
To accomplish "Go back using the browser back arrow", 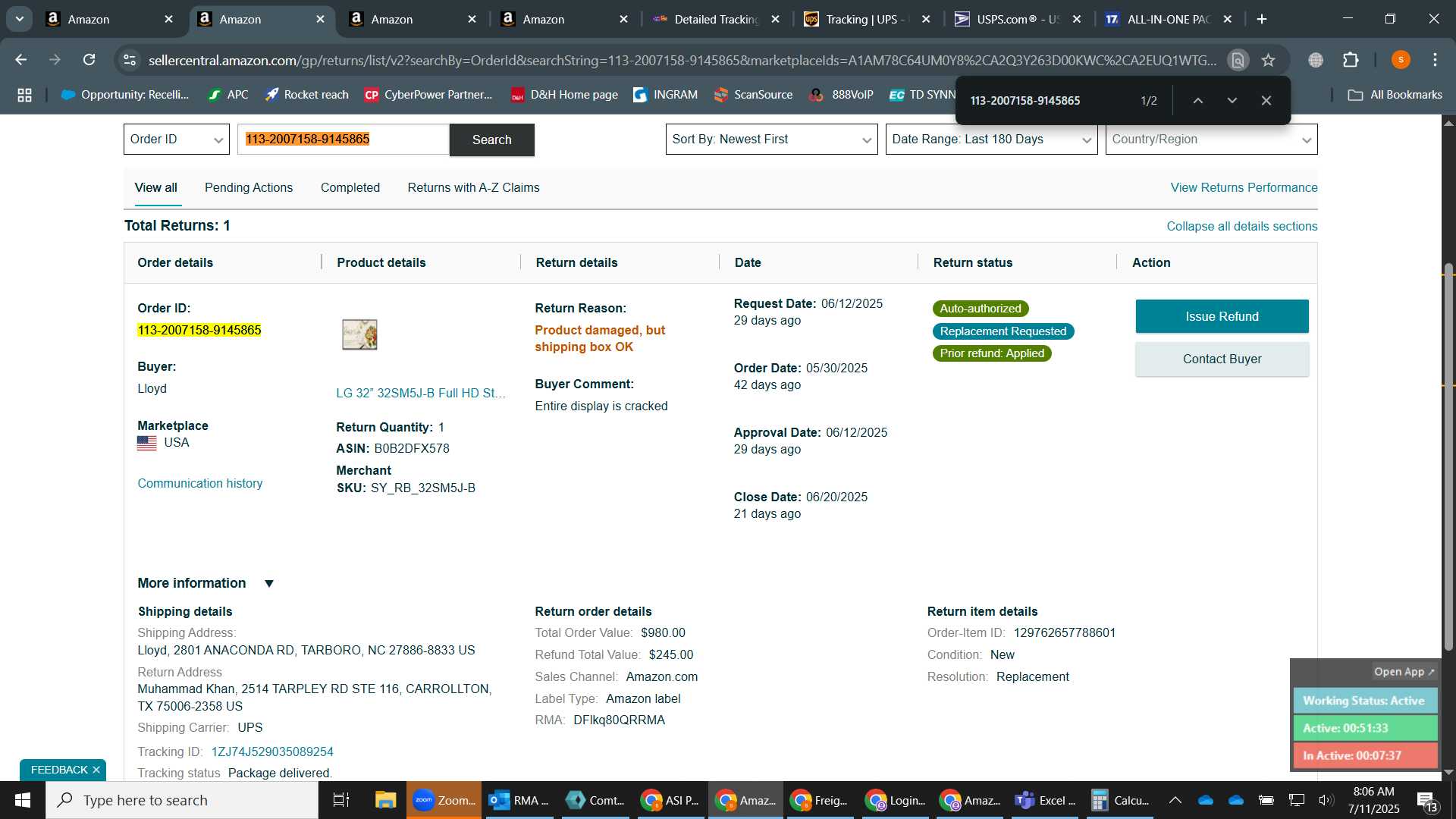I will pyautogui.click(x=21, y=60).
